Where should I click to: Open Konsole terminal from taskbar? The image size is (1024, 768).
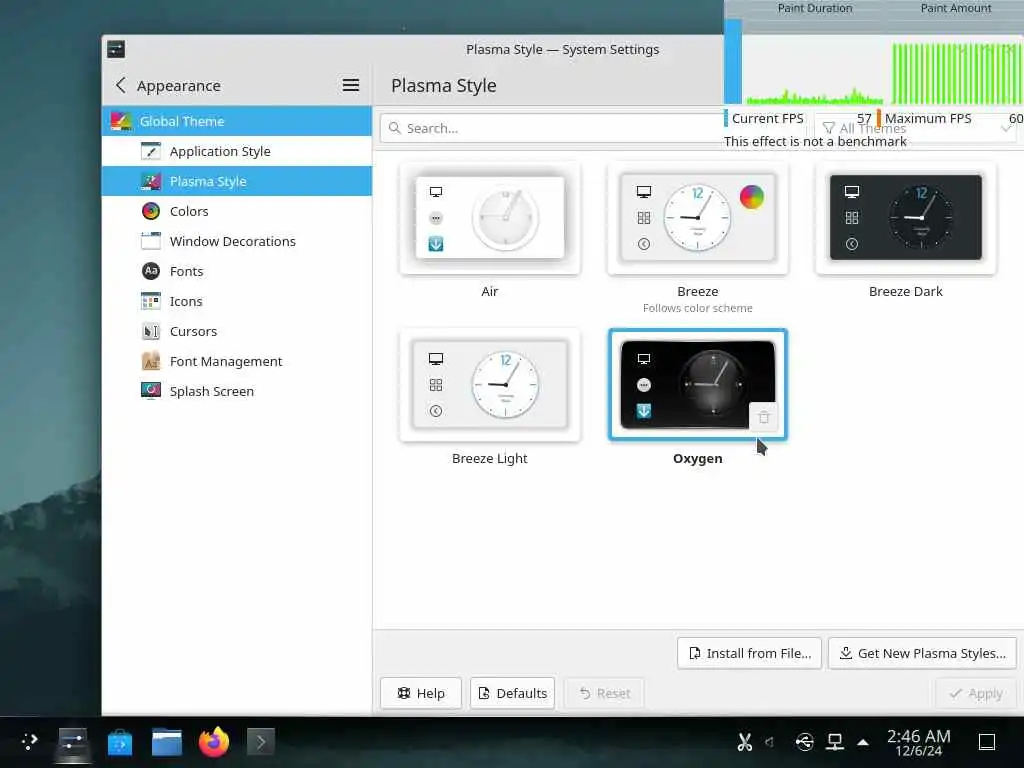(x=261, y=743)
